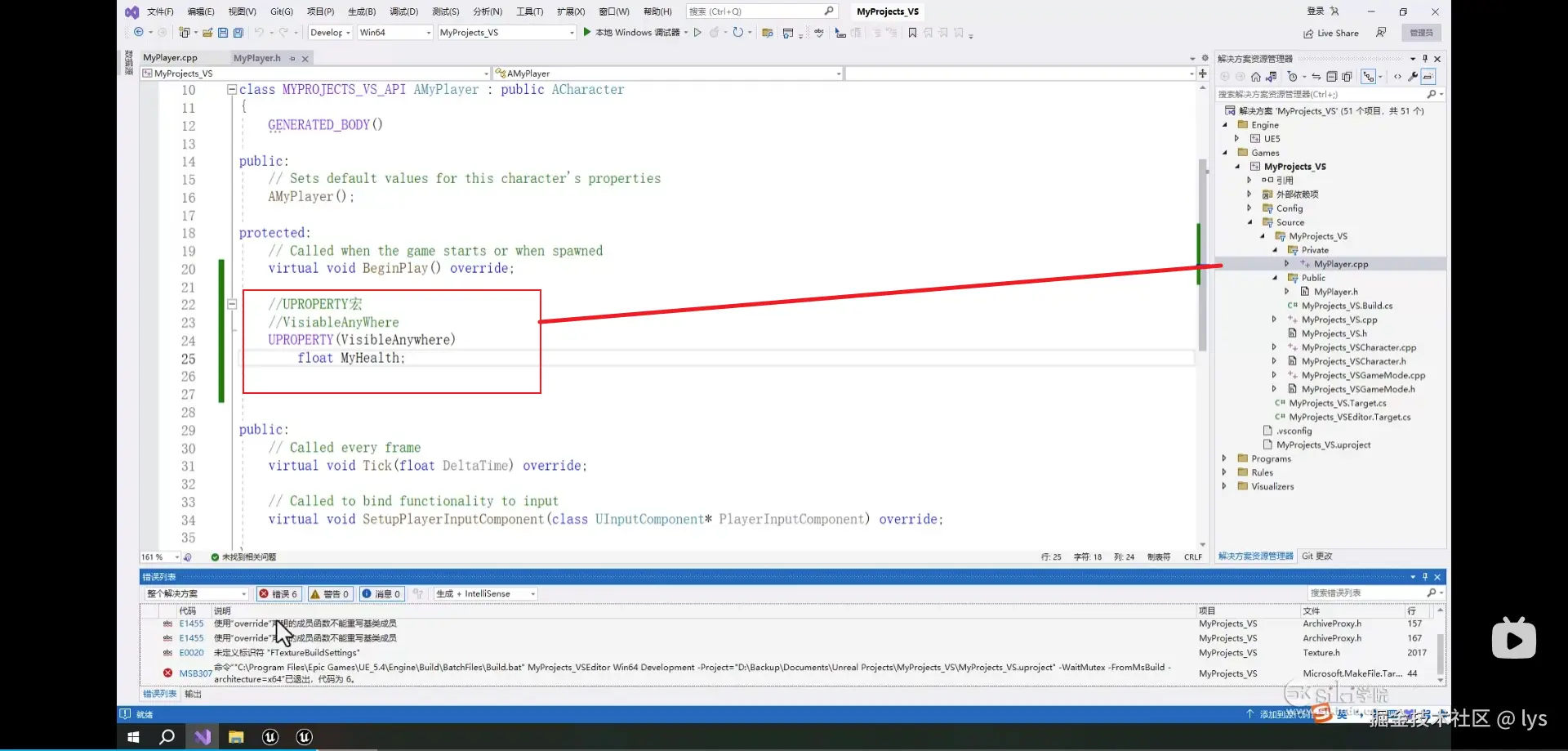Click Show All Files icon in Solution Explorer

point(1347,77)
